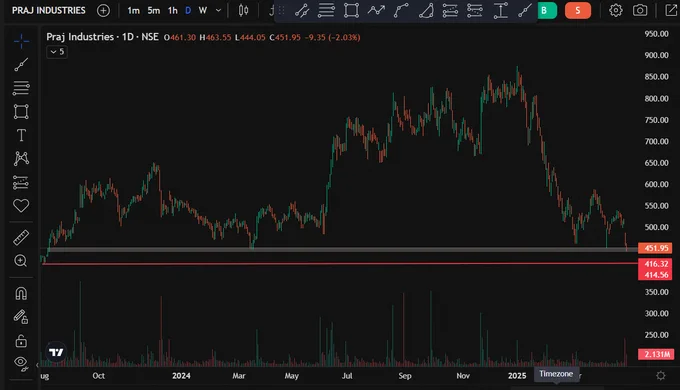
Task: Take a chart snapshot with camera icon
Action: click(640, 10)
